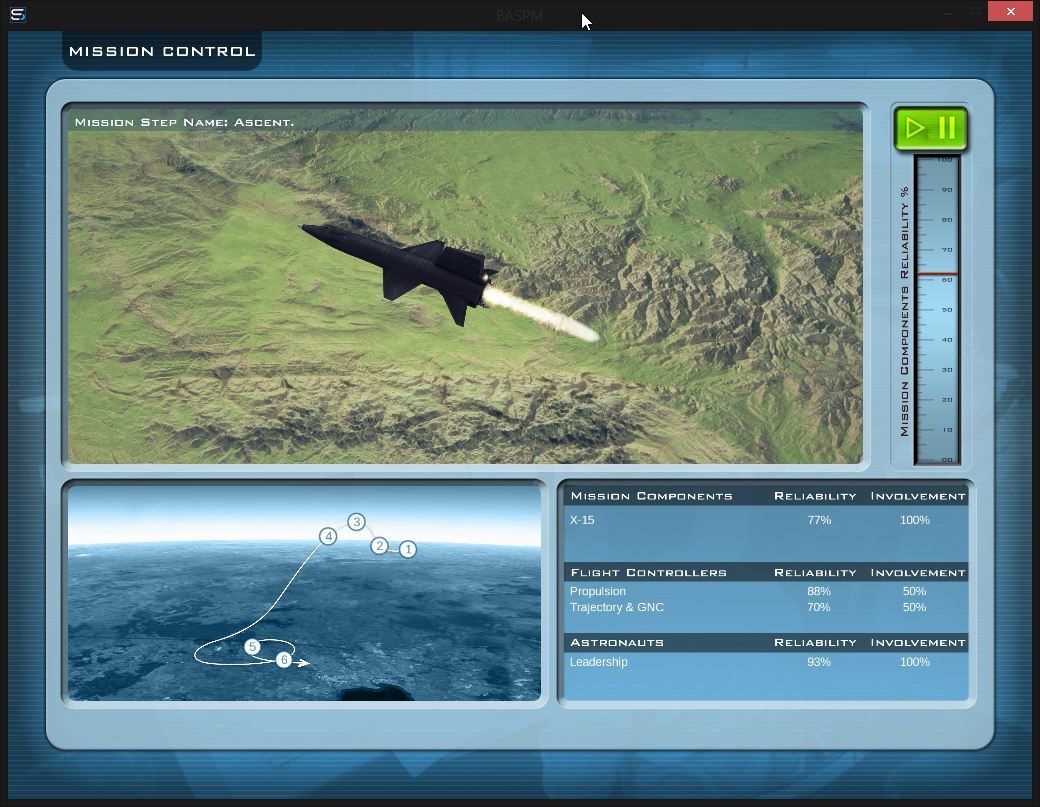
Task: Click Propulsion reliability value 88%
Action: pos(819,591)
